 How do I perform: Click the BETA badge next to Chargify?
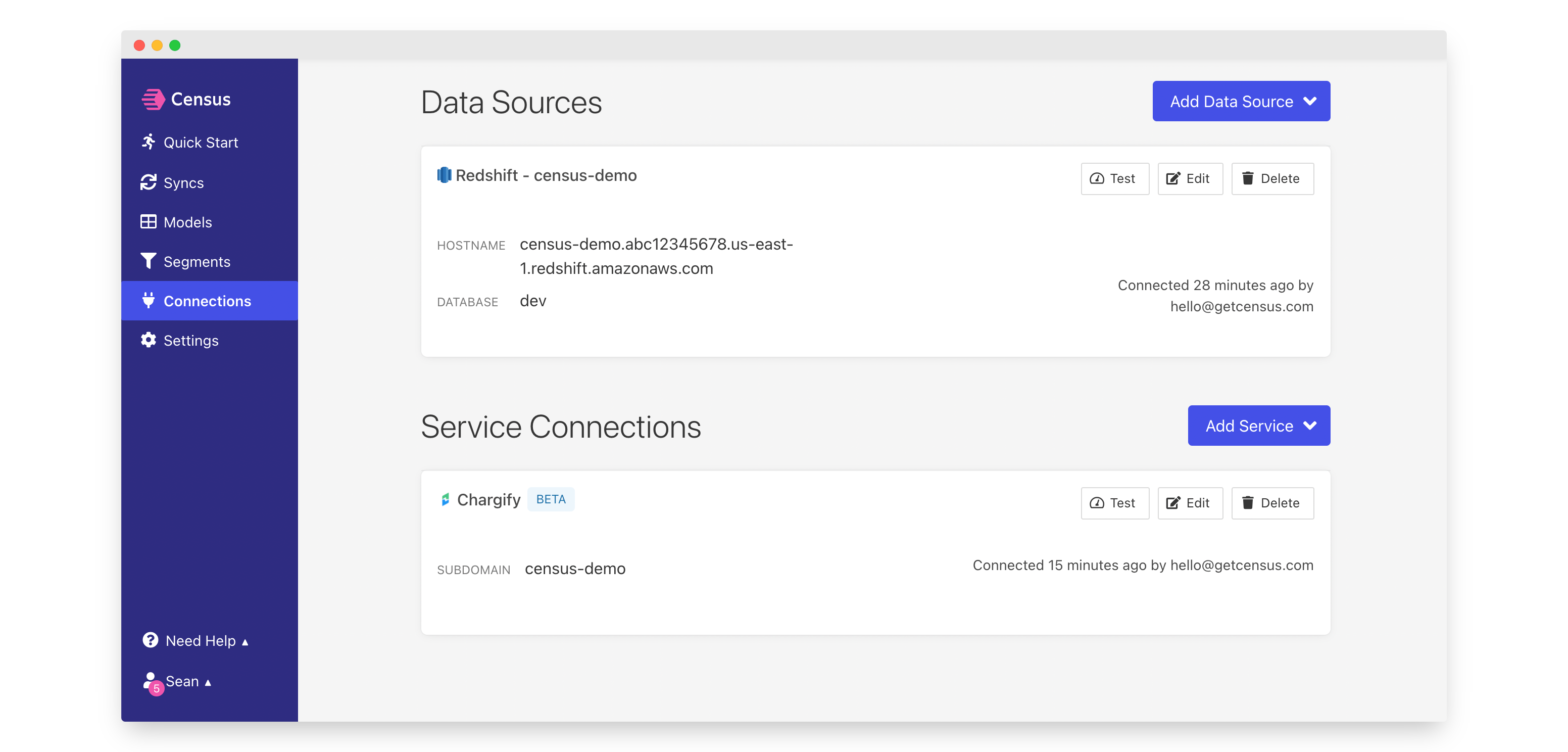tap(550, 499)
